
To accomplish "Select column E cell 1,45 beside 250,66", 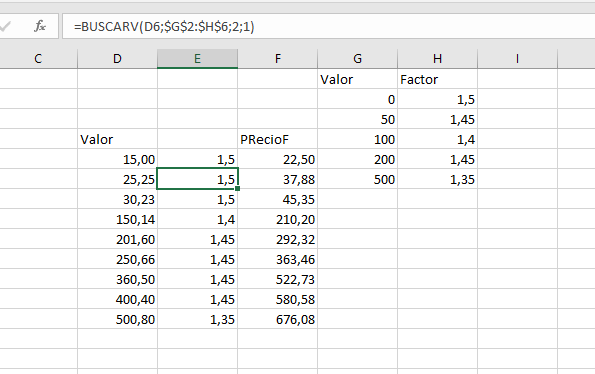I will [197, 259].
